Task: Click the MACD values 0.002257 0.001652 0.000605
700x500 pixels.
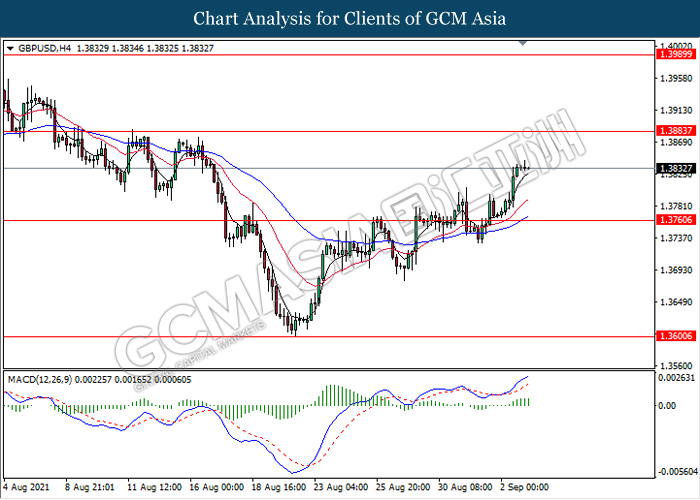Action: coord(133,379)
